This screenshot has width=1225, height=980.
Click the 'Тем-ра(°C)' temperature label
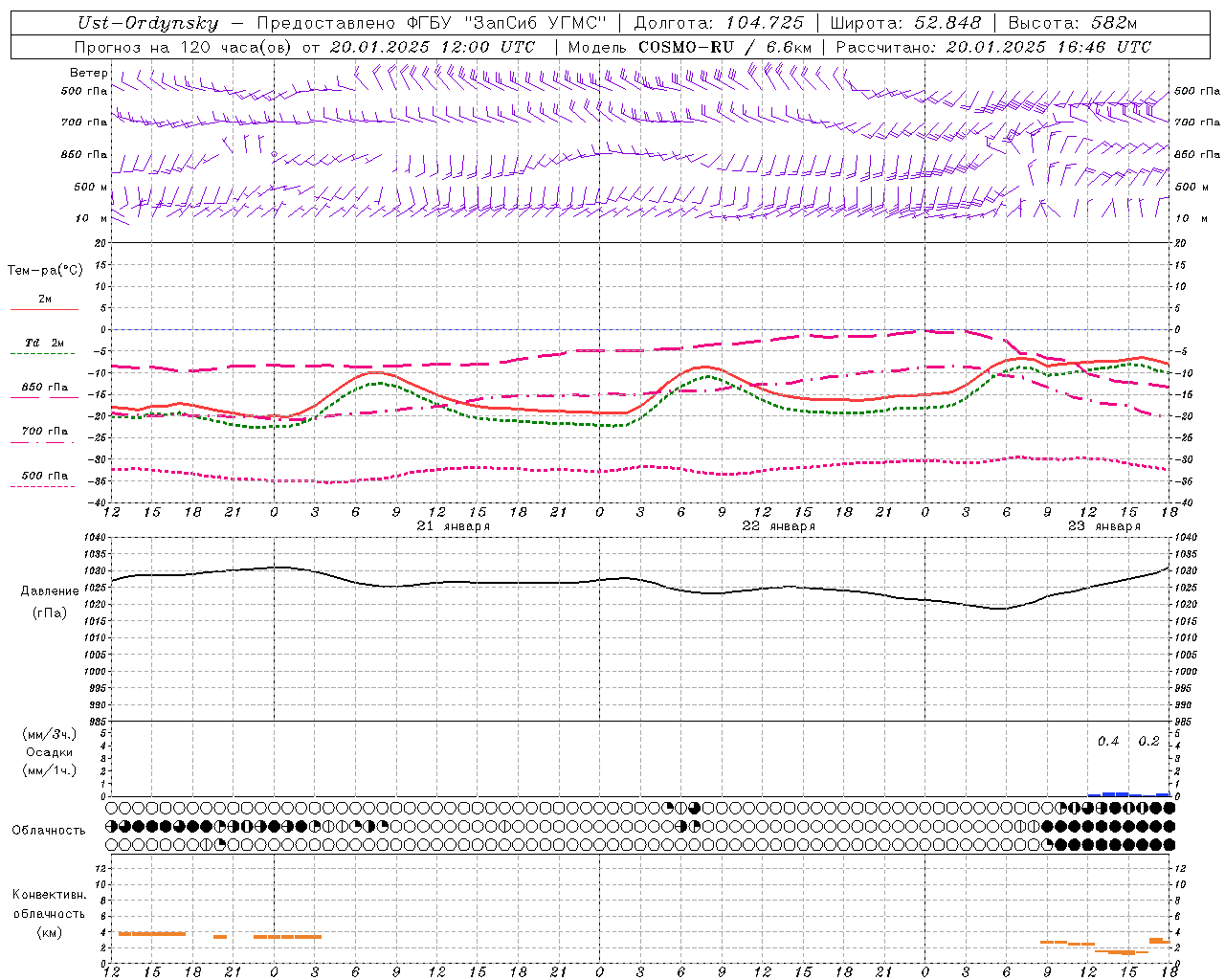[x=45, y=271]
